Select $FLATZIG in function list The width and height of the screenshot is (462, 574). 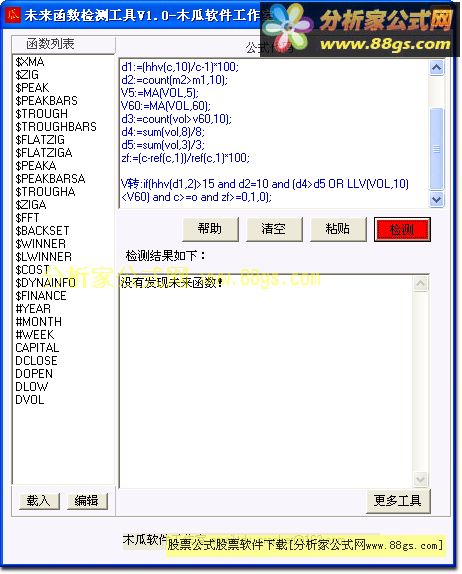[x=40, y=140]
